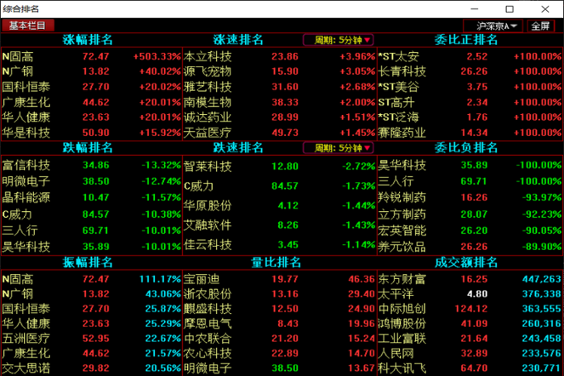Select 五洲医疗 in 振幅排名

(92, 339)
